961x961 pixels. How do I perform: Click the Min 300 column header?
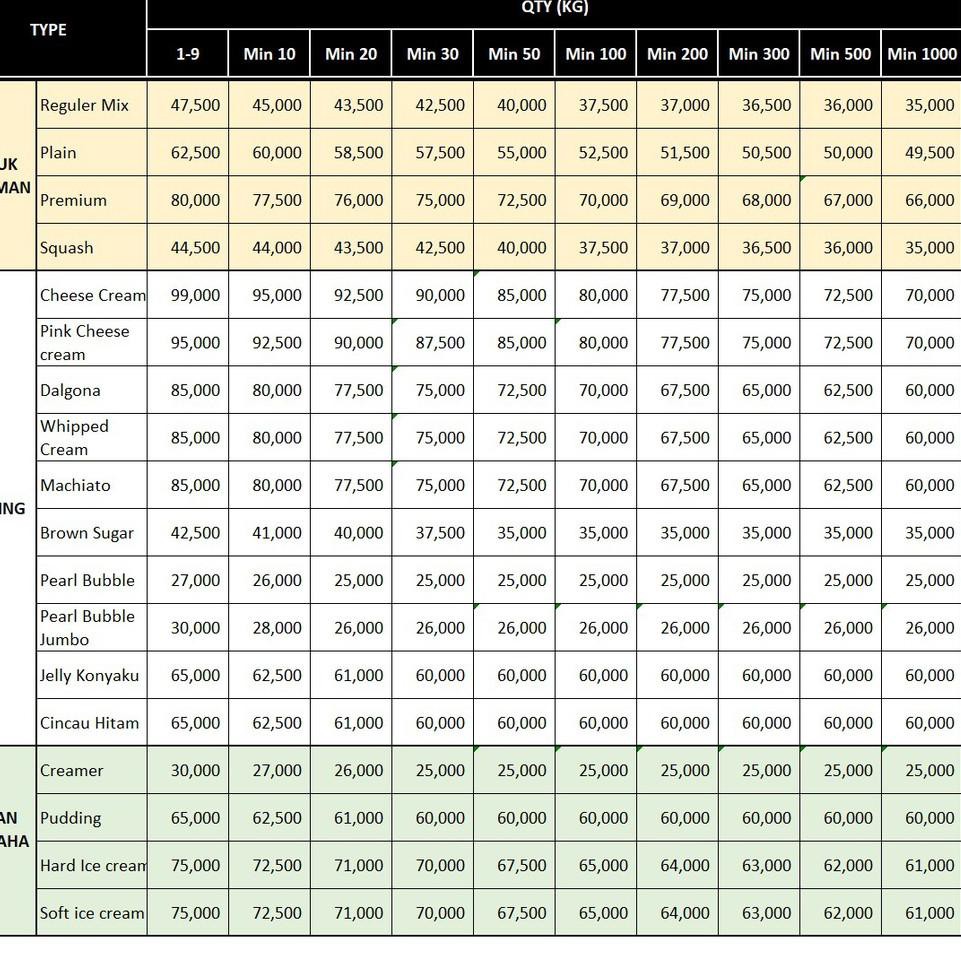[759, 53]
